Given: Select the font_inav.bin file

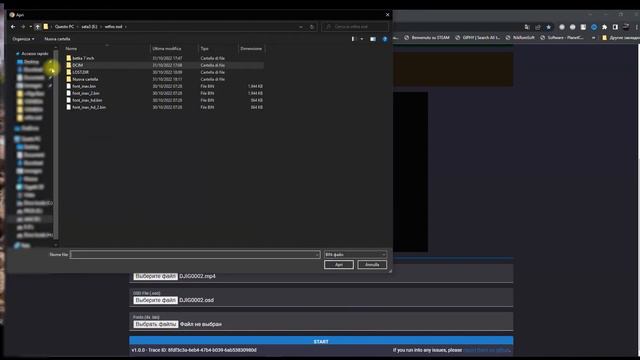Looking at the screenshot, I should (x=164, y=86).
